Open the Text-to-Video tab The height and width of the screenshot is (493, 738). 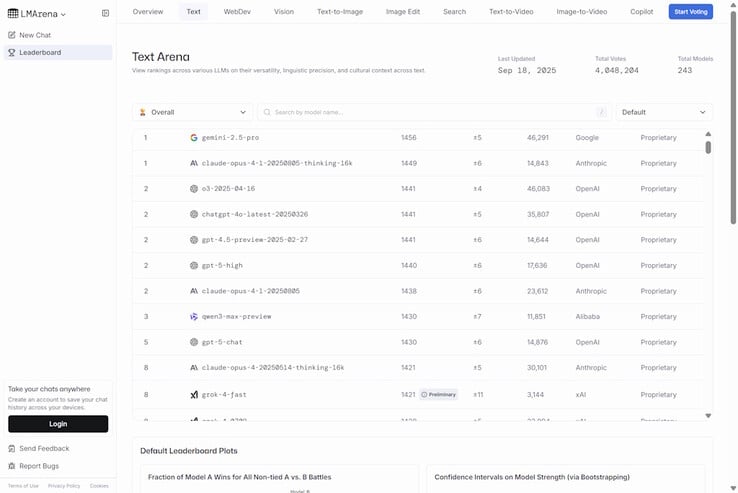pos(511,11)
